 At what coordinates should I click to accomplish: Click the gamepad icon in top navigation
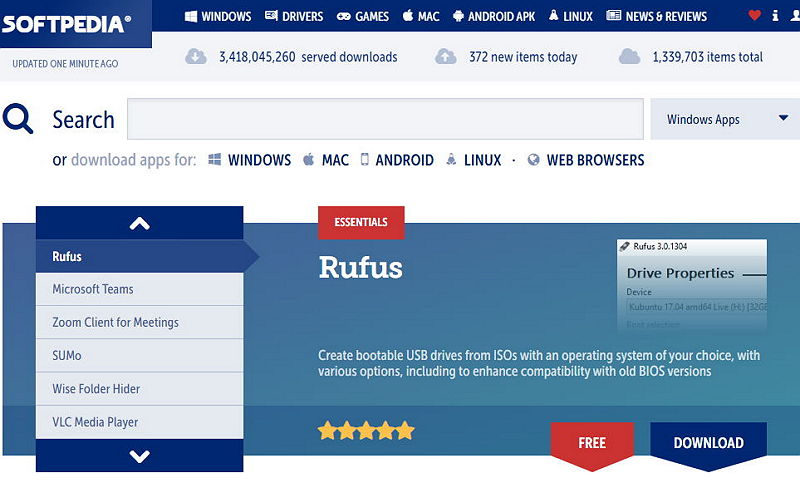pos(343,16)
